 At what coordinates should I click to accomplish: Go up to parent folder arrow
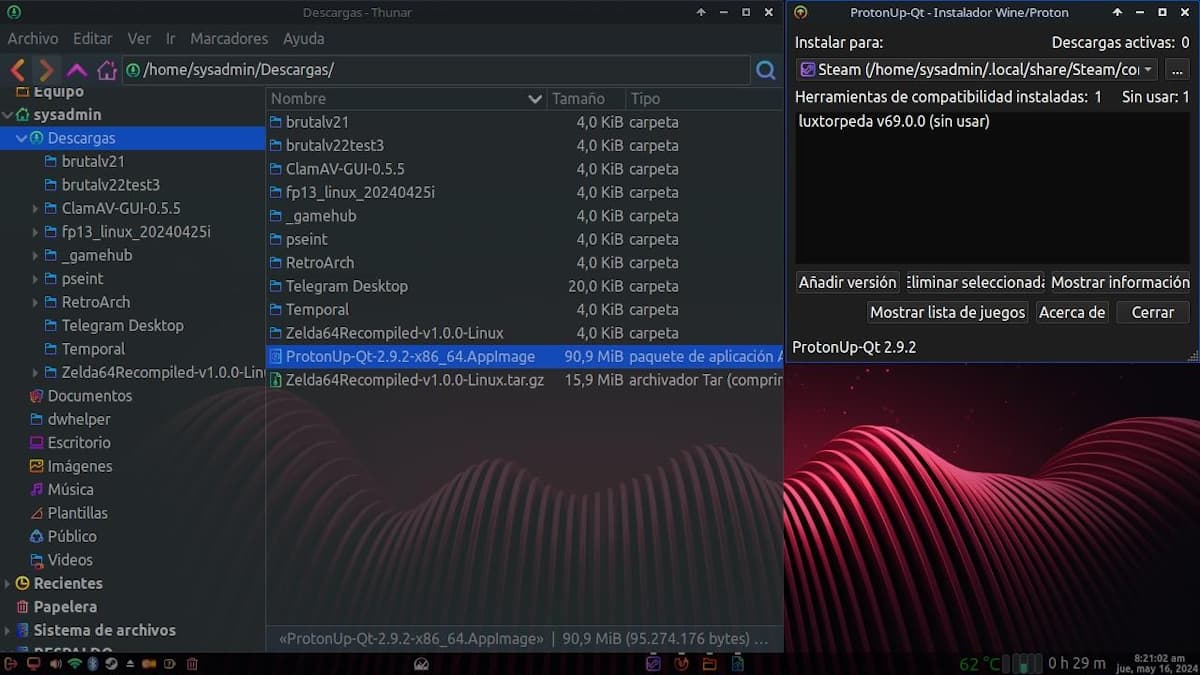point(77,70)
